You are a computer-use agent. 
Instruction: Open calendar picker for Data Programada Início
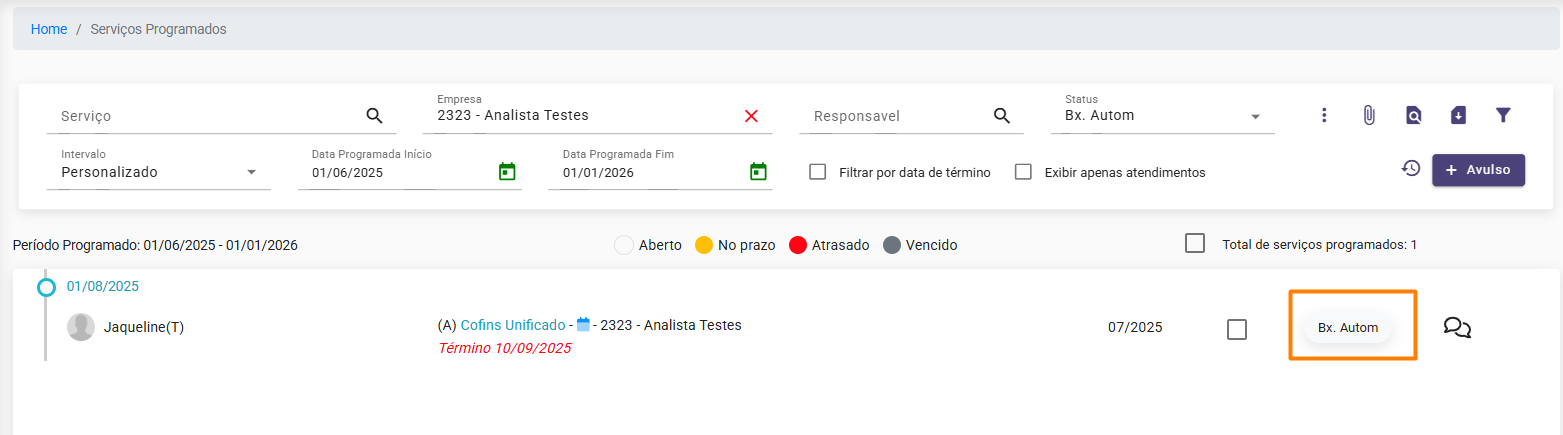pyautogui.click(x=507, y=172)
